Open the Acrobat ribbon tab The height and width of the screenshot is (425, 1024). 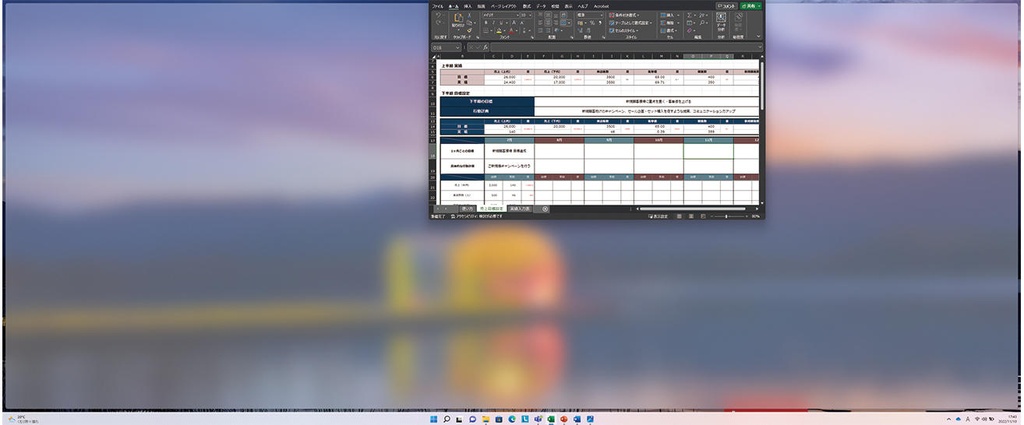(601, 7)
